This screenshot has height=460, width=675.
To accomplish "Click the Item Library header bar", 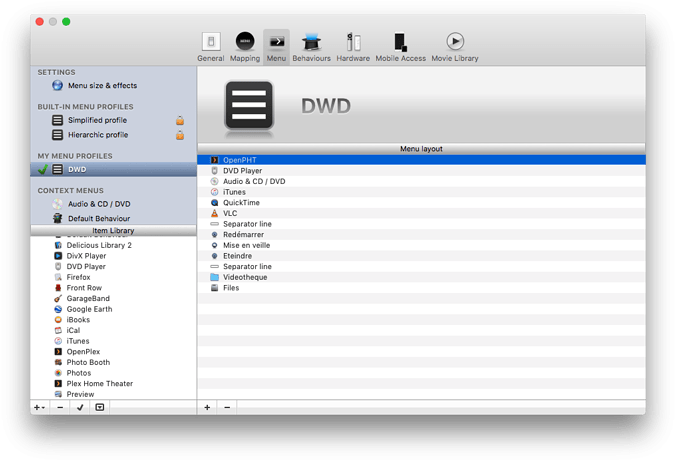I will click(113, 231).
